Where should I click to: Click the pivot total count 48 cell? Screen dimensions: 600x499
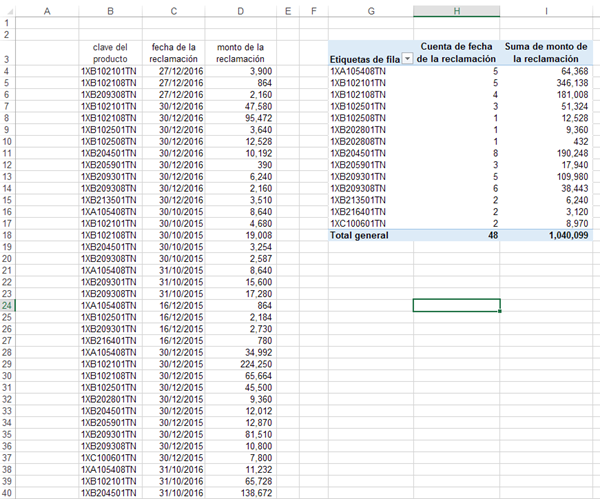click(x=456, y=234)
